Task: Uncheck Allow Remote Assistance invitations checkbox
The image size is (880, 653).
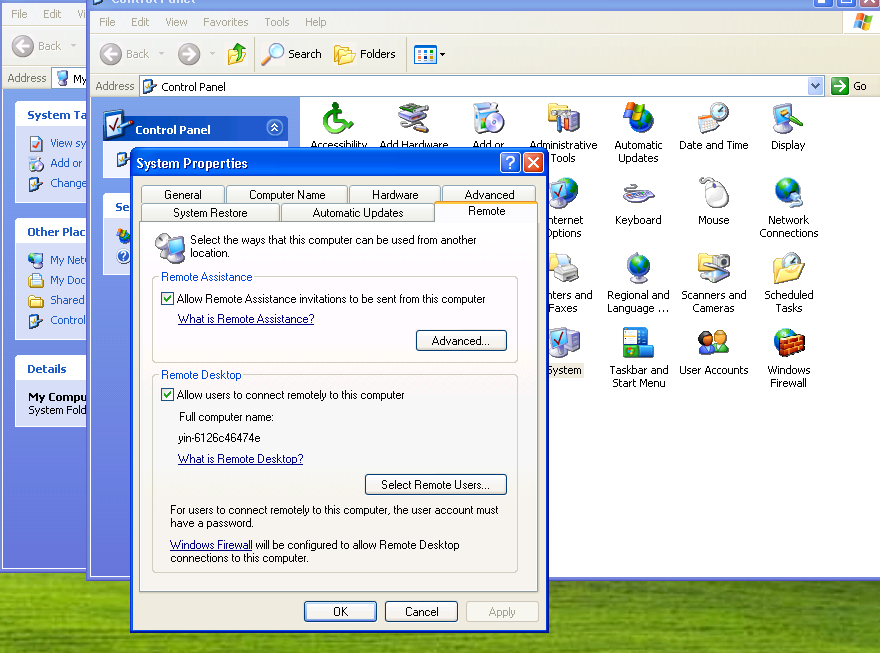Action: click(x=168, y=299)
